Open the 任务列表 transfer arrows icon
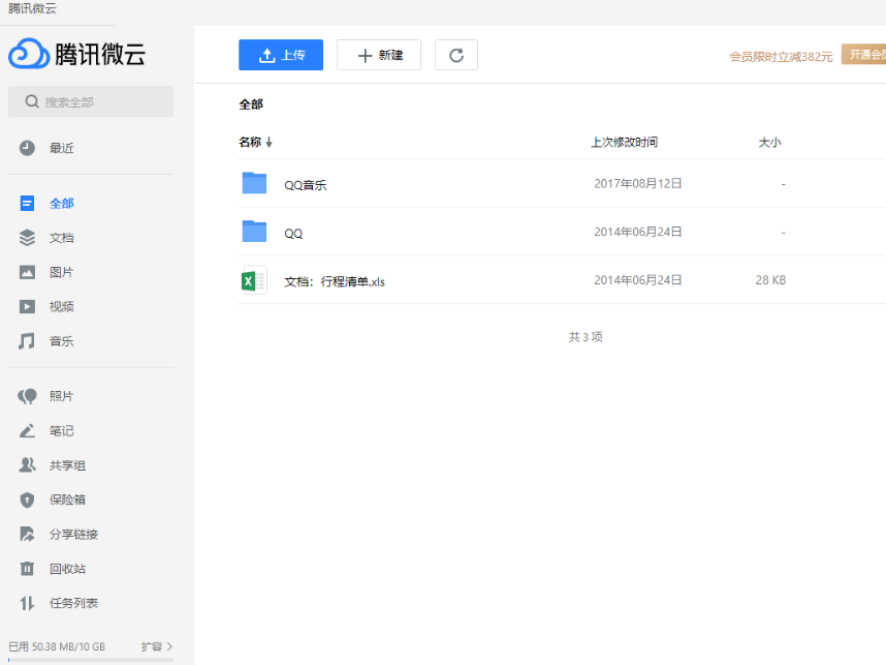The width and height of the screenshot is (886, 665). (27, 603)
